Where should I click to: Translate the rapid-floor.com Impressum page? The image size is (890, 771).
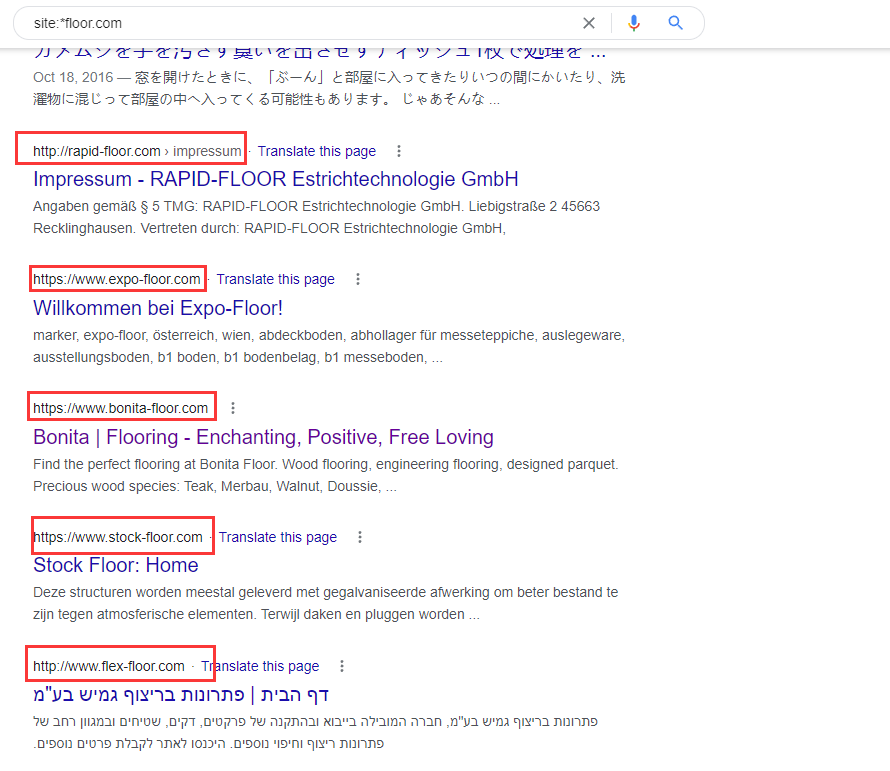point(316,151)
